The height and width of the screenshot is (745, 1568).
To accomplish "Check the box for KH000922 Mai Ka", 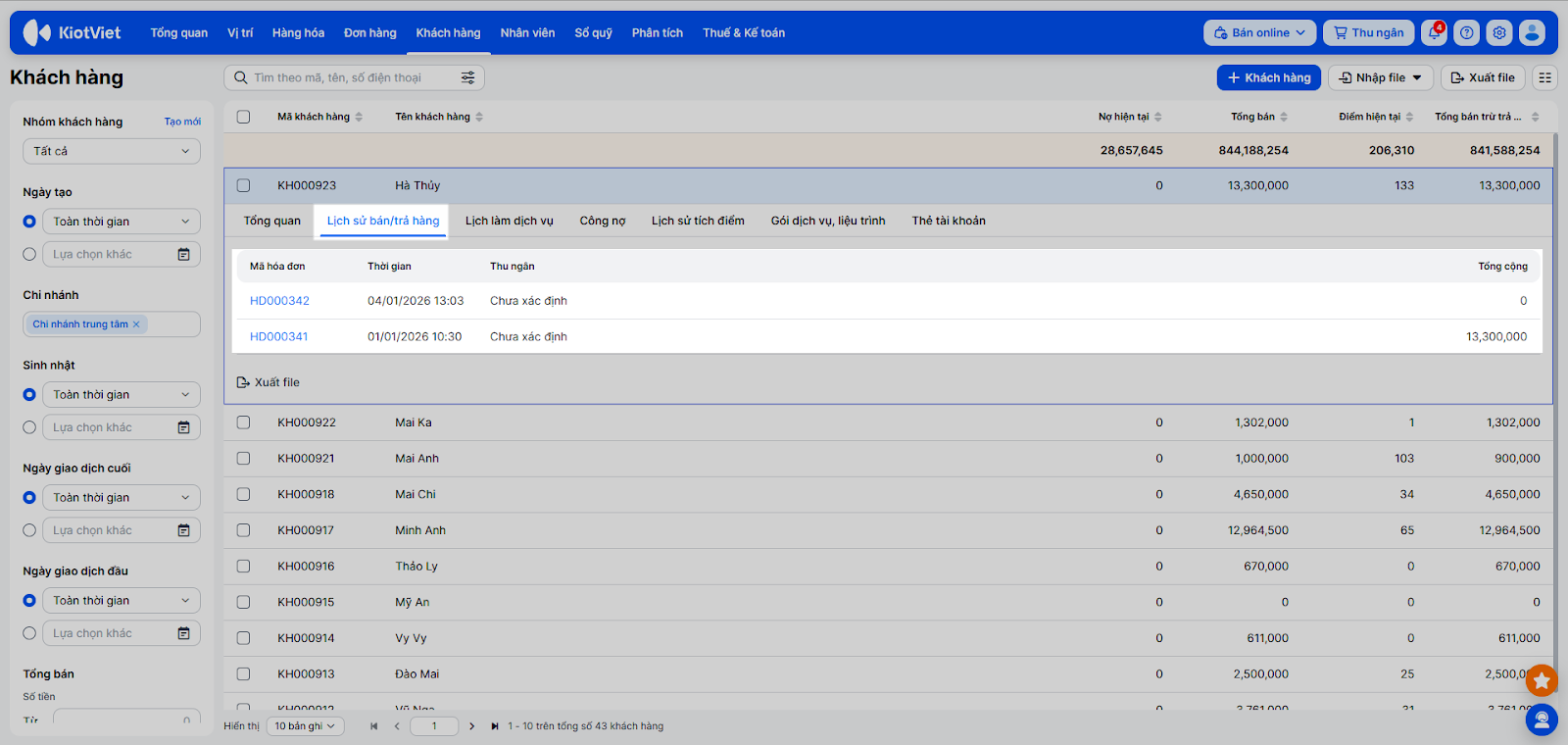I will click(x=243, y=422).
